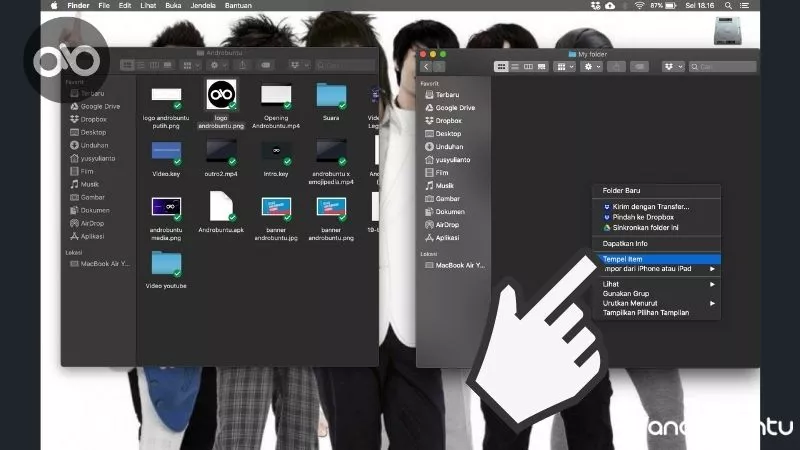Screen dimensions: 800x450
Task: Choose Tampilkan Pilihan Tampilan from context menu
Action: point(657,313)
